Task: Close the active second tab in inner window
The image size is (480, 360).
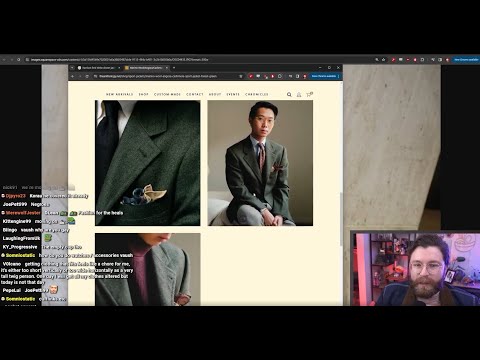Action: (x=167, y=68)
